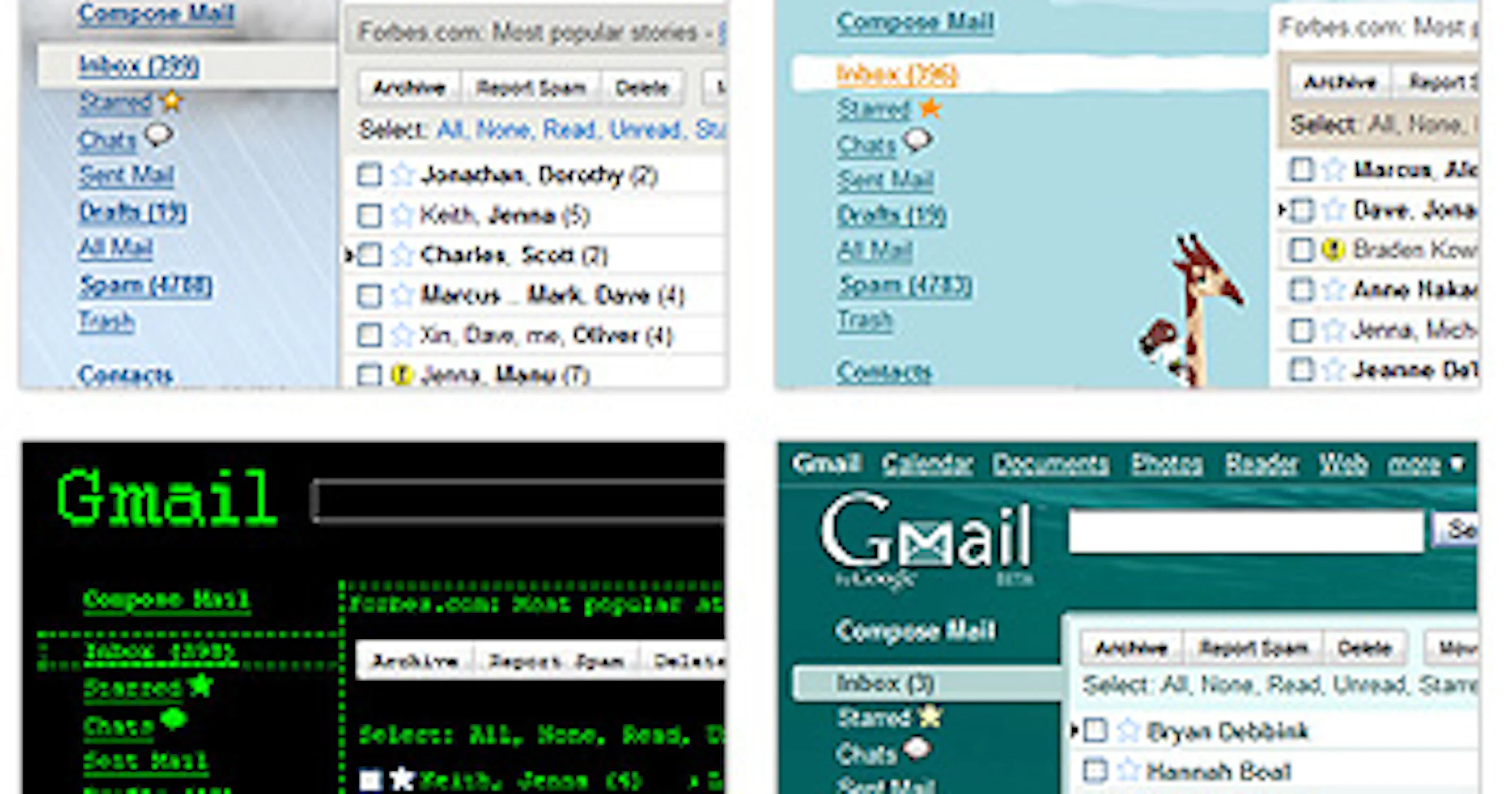Click the yellow chat icon on Braden Kow row
The image size is (1512, 794).
(1332, 250)
